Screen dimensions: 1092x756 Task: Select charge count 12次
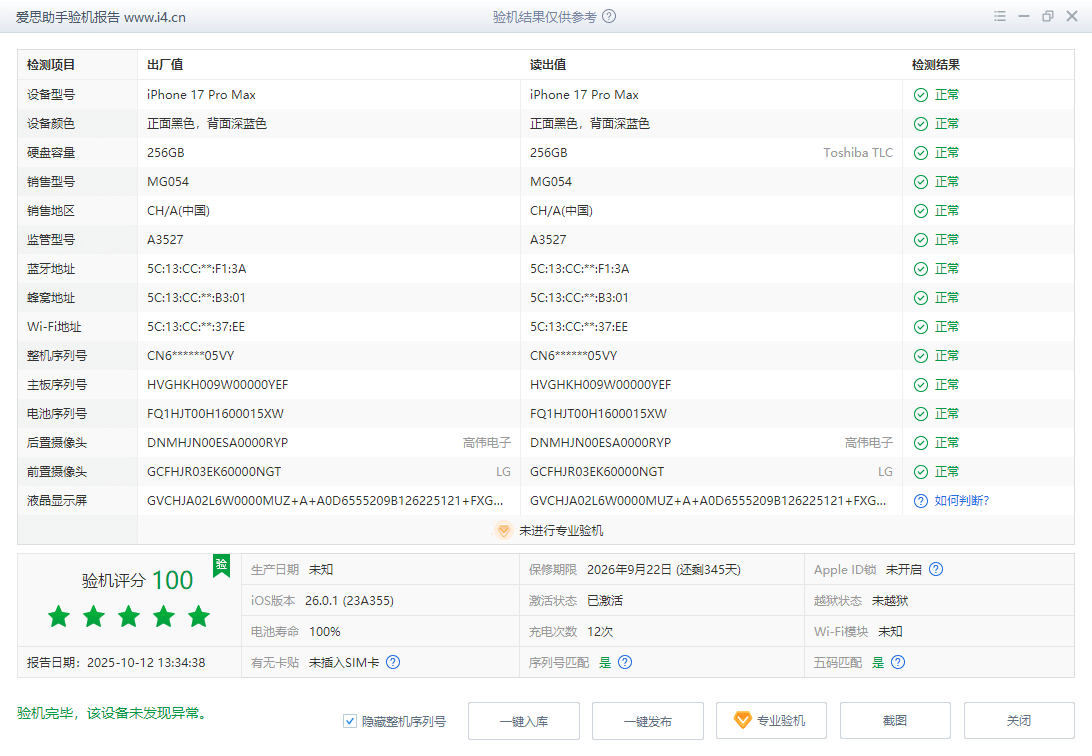point(600,631)
